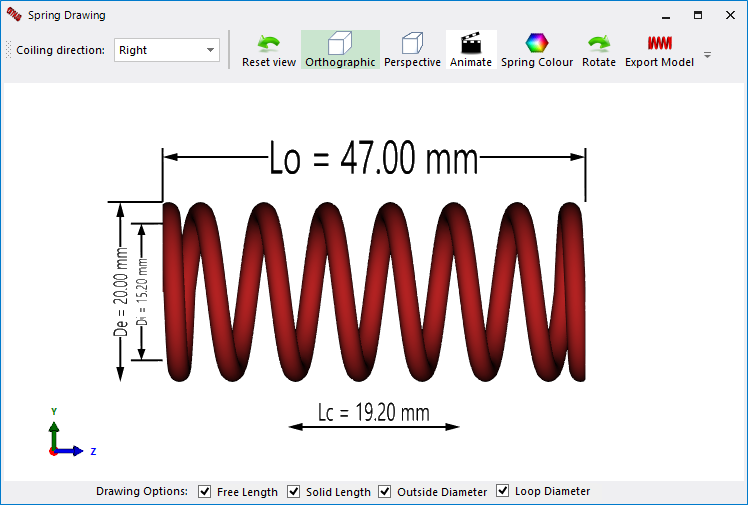The width and height of the screenshot is (748, 505).
Task: Start the Animate clapperboard tool
Action: [x=471, y=50]
